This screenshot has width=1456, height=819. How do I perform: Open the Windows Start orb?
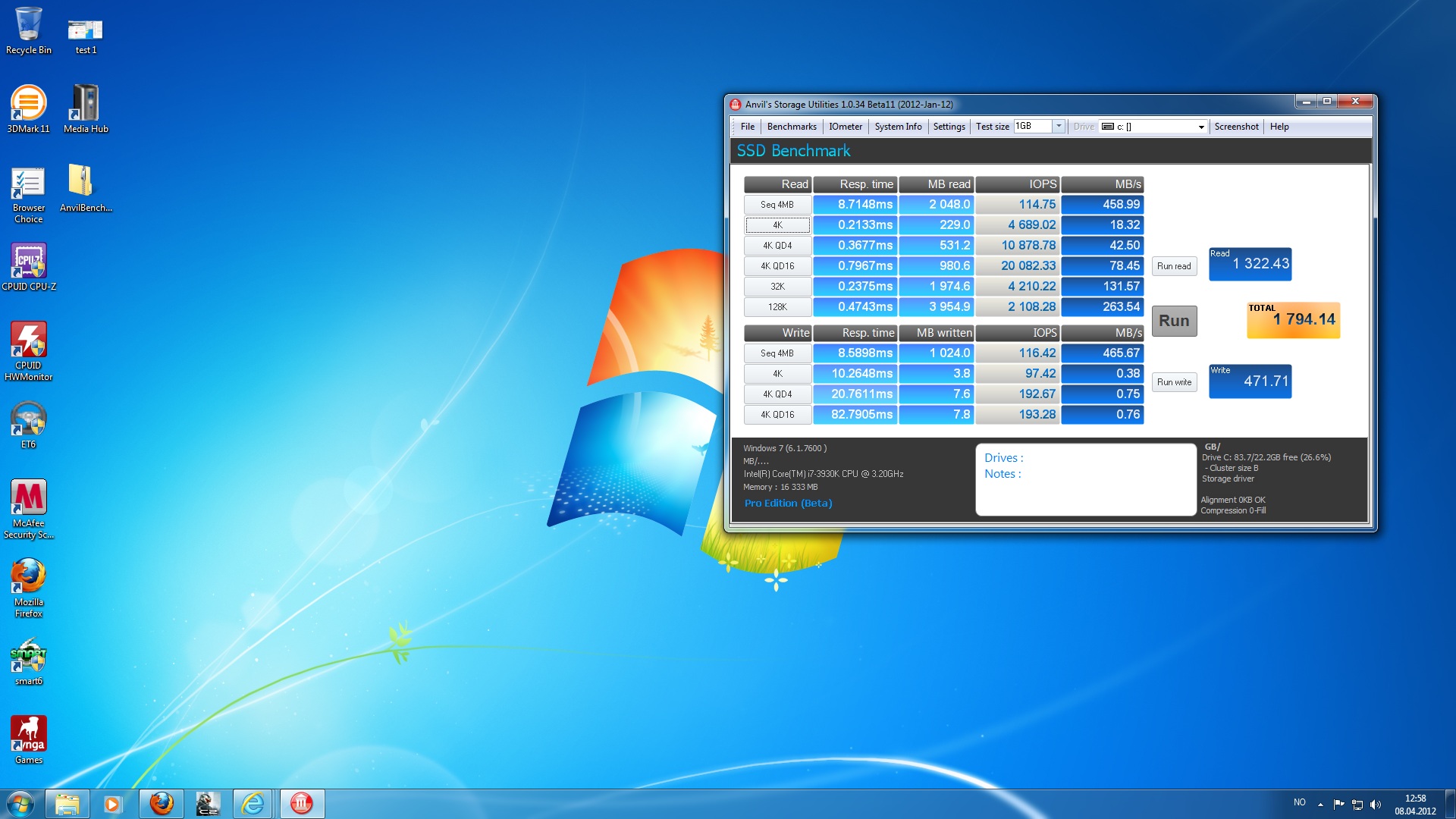(x=20, y=804)
